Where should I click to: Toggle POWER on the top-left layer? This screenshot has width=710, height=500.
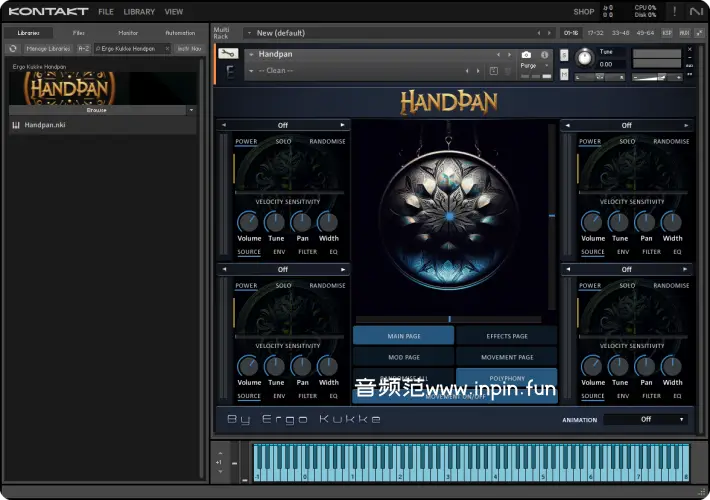(246, 142)
